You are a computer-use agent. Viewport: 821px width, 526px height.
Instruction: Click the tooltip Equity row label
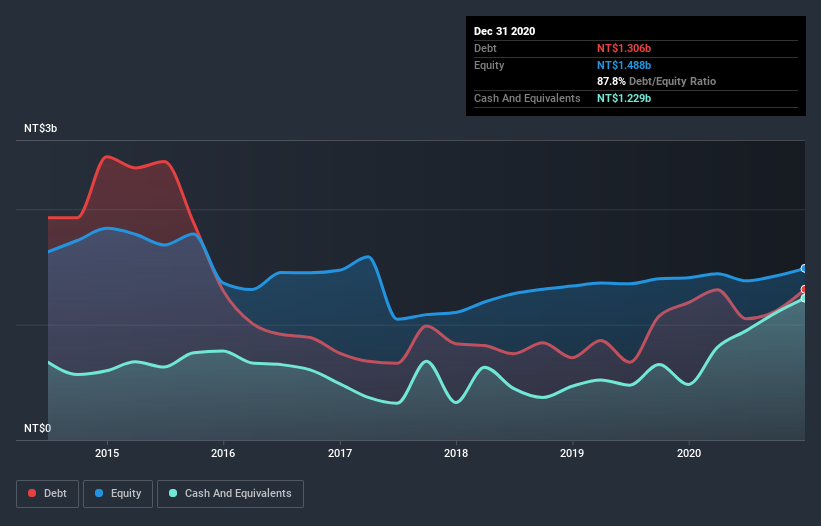coord(489,65)
